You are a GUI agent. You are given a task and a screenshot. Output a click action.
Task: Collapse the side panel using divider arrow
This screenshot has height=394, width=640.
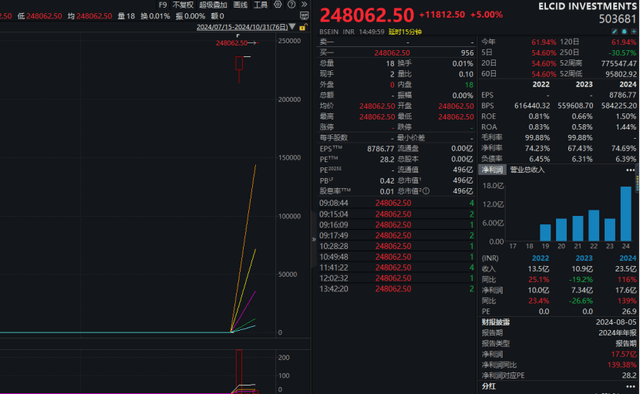coord(313,239)
